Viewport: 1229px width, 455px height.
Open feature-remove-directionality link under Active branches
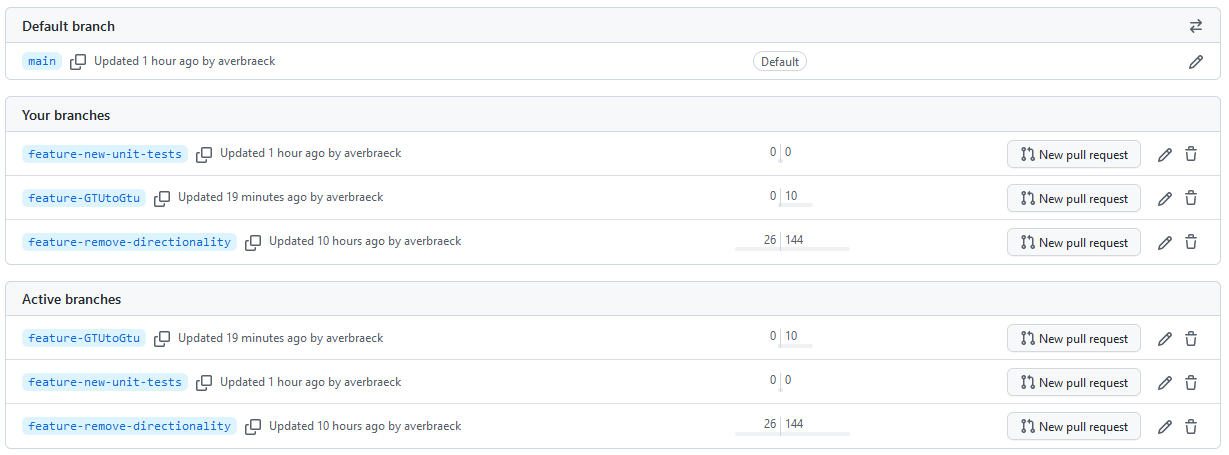pyautogui.click(x=129, y=426)
